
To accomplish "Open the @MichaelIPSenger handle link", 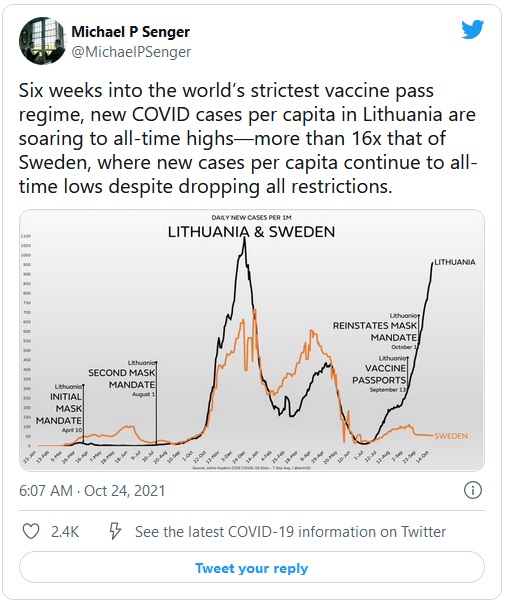I will coord(131,52).
